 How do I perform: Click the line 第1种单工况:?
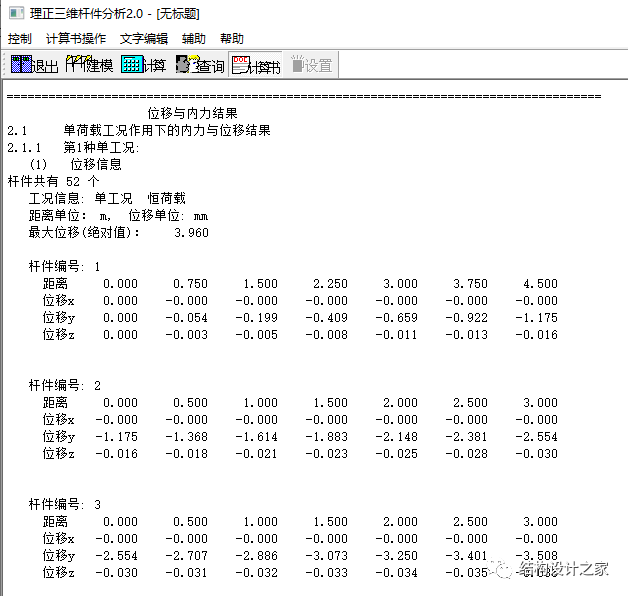point(101,147)
